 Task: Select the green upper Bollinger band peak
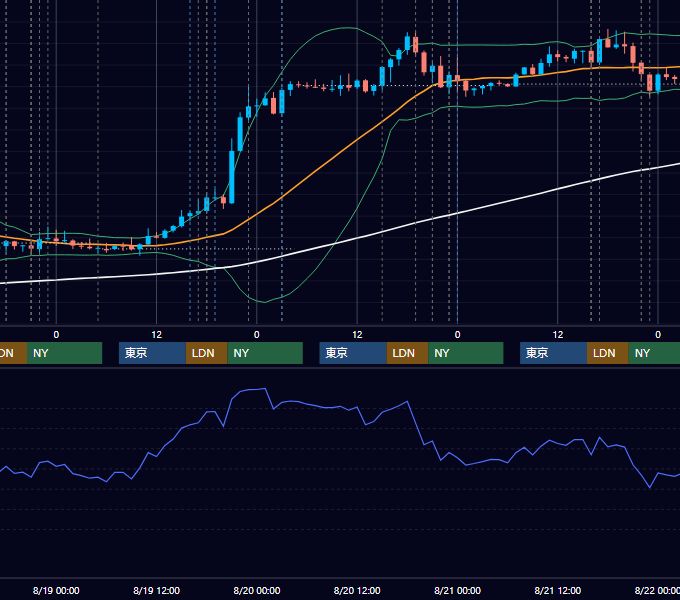(x=347, y=28)
